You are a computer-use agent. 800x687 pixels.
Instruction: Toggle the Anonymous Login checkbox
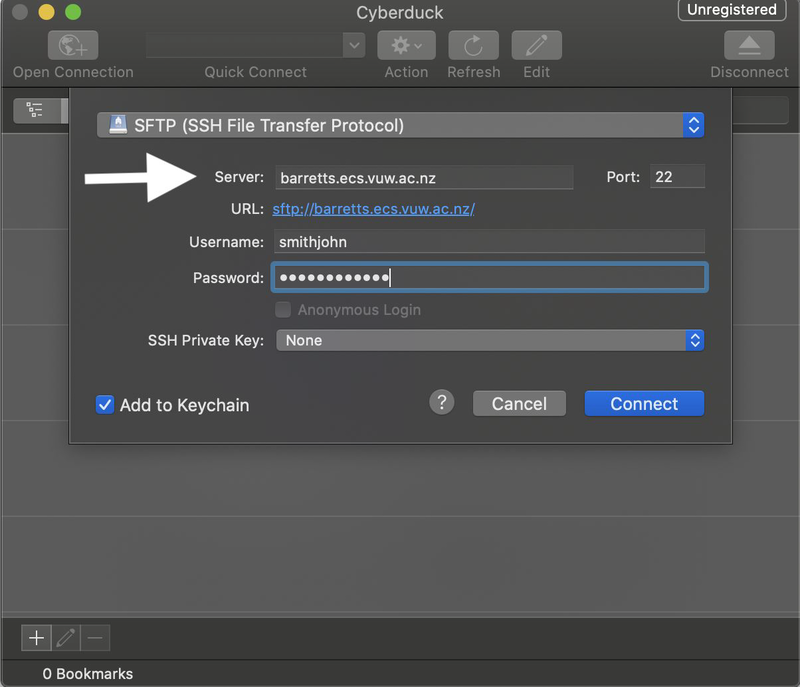[x=283, y=310]
